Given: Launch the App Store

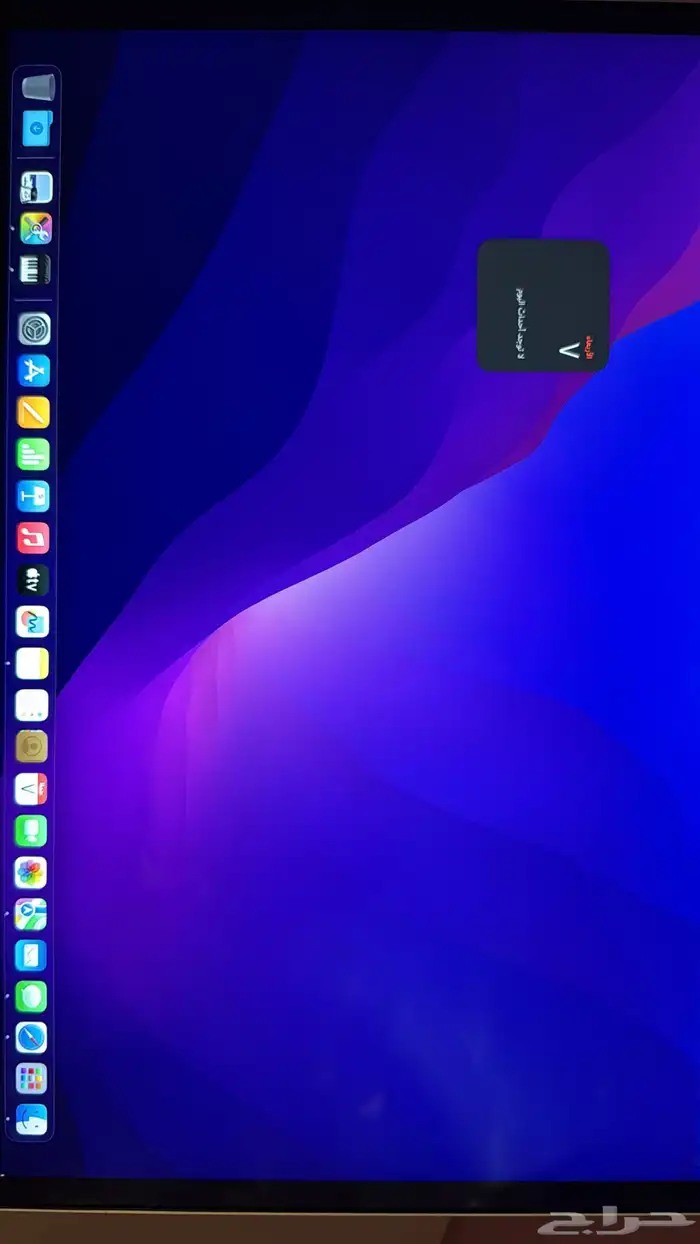Looking at the screenshot, I should 34,371.
